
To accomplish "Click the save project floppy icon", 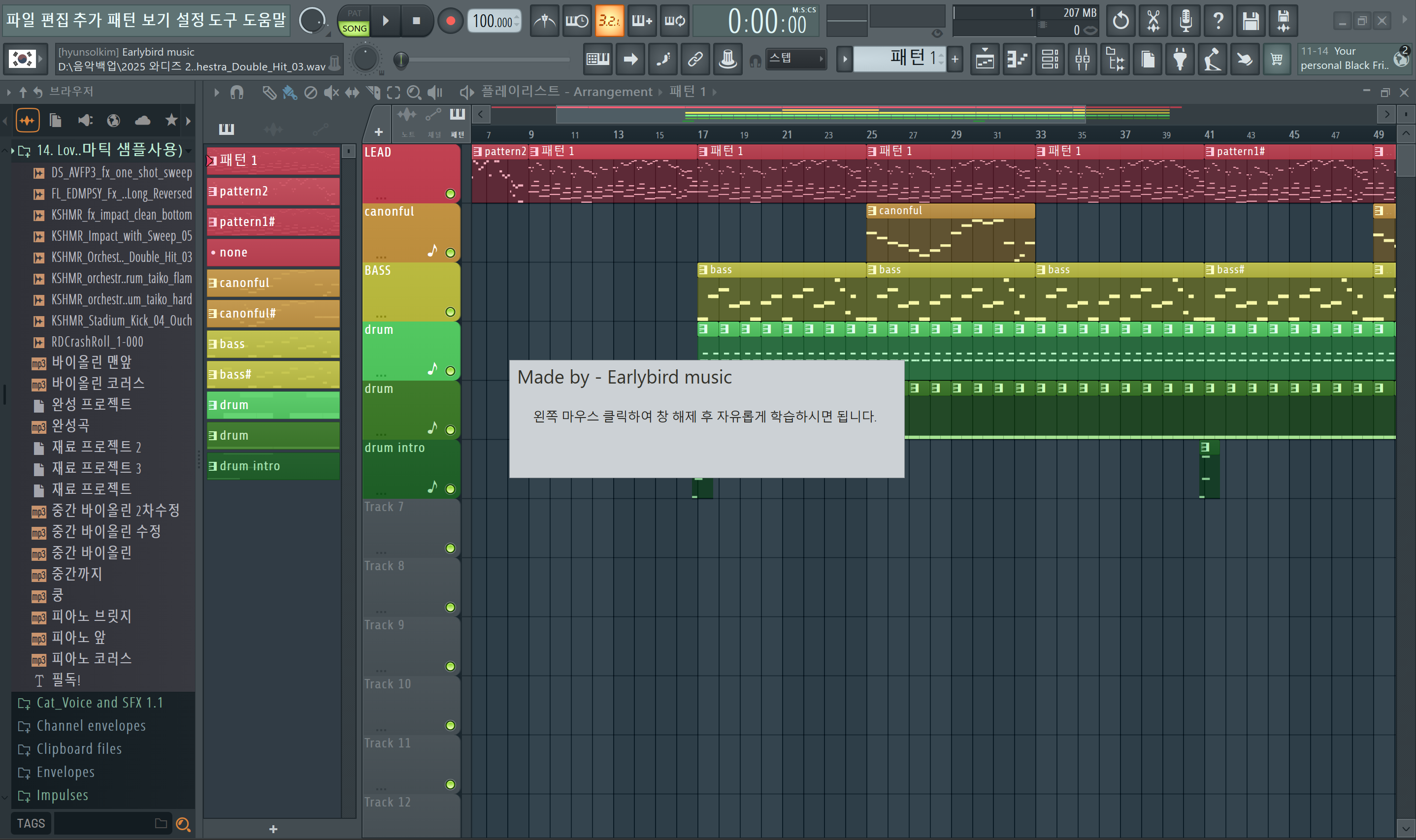I will (x=1251, y=21).
